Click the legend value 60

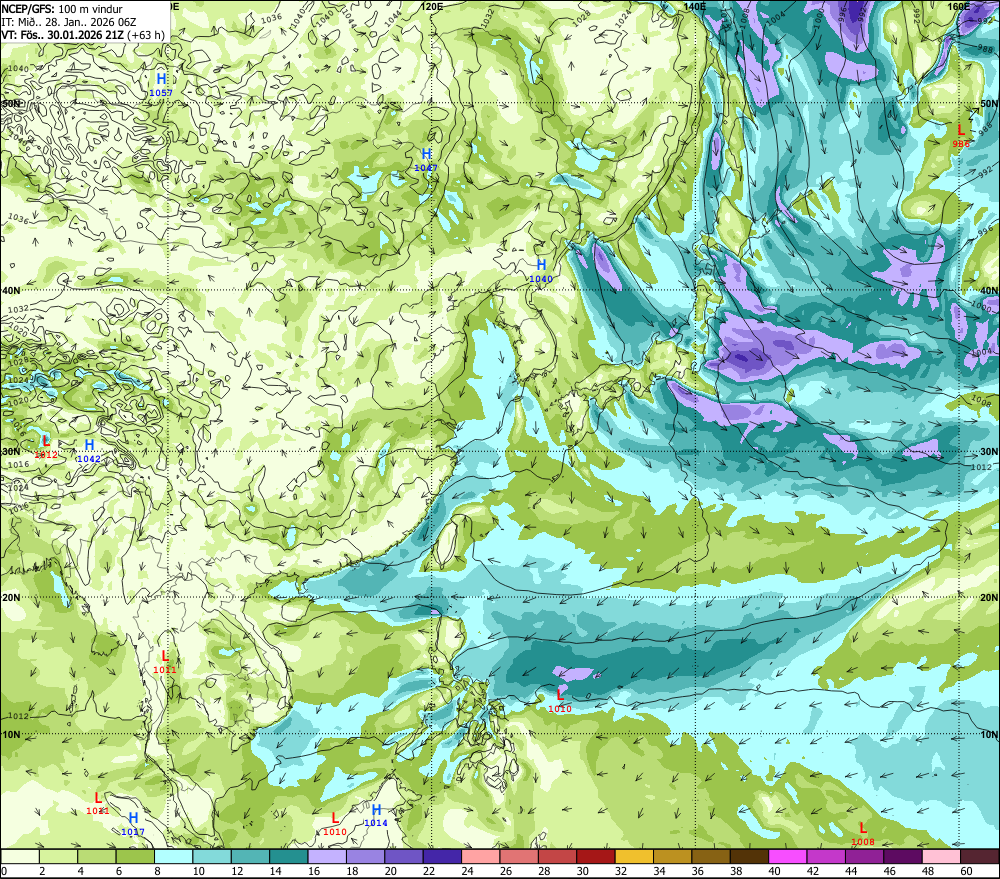[x=966, y=871]
